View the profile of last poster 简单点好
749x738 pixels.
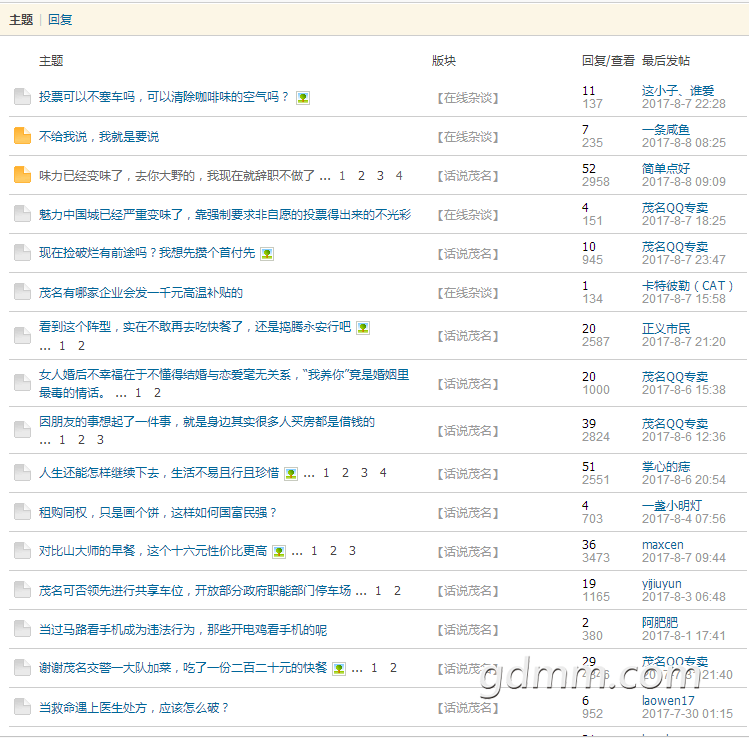(666, 168)
